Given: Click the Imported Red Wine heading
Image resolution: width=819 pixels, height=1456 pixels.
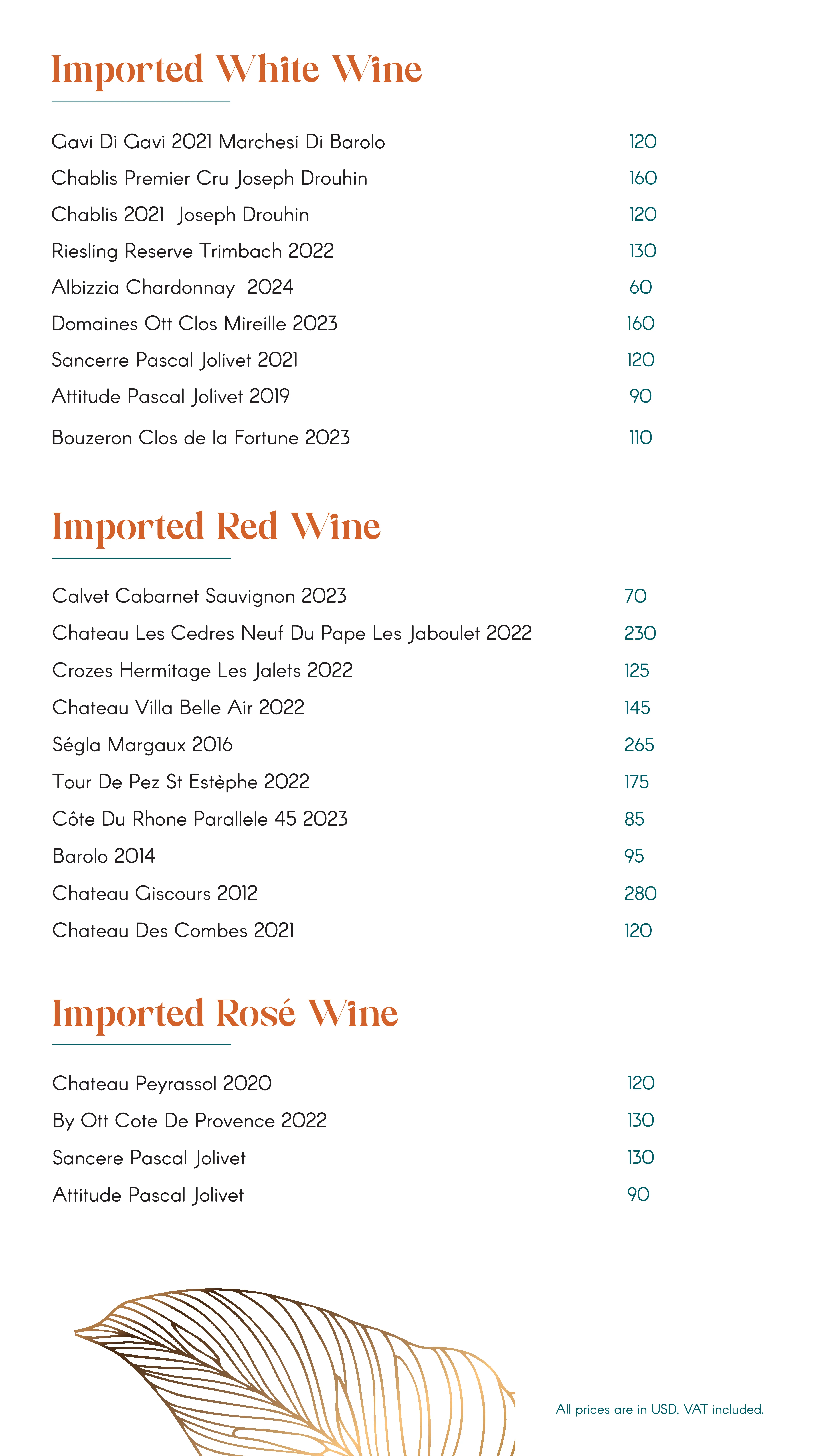Looking at the screenshot, I should click(x=216, y=527).
